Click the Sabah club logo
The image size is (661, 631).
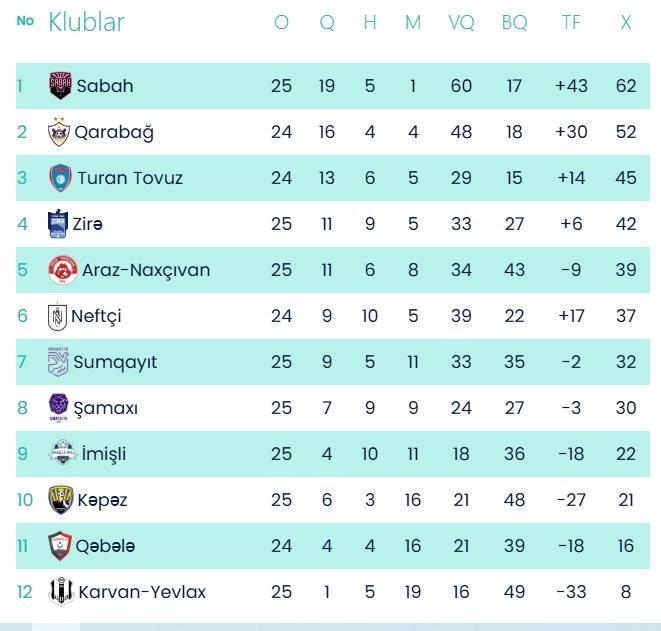(x=60, y=86)
